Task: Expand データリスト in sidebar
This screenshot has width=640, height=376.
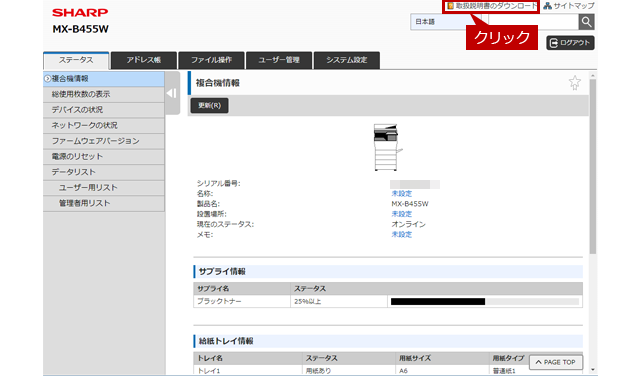Action: click(104, 172)
